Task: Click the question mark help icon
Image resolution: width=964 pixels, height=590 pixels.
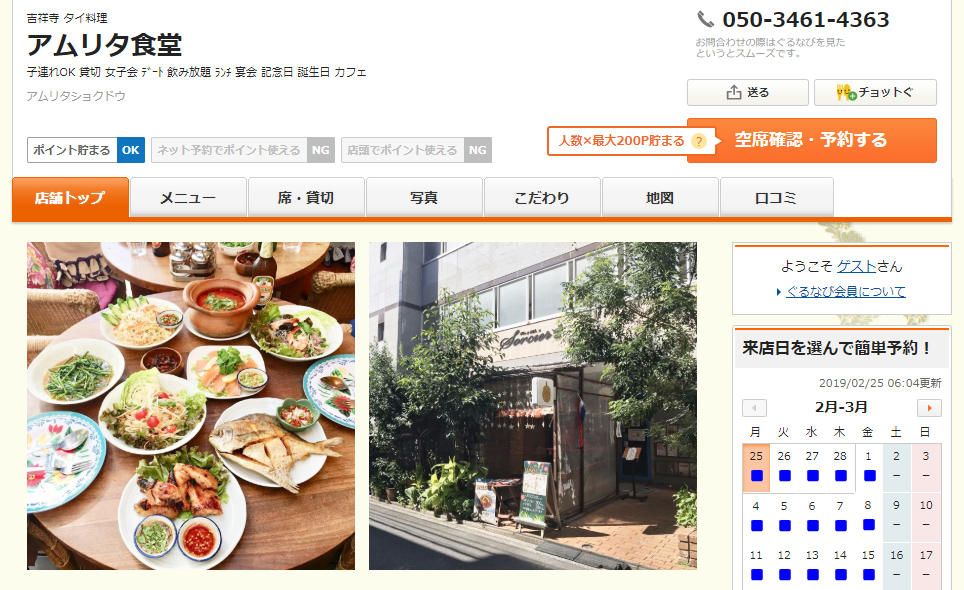Action: 698,141
